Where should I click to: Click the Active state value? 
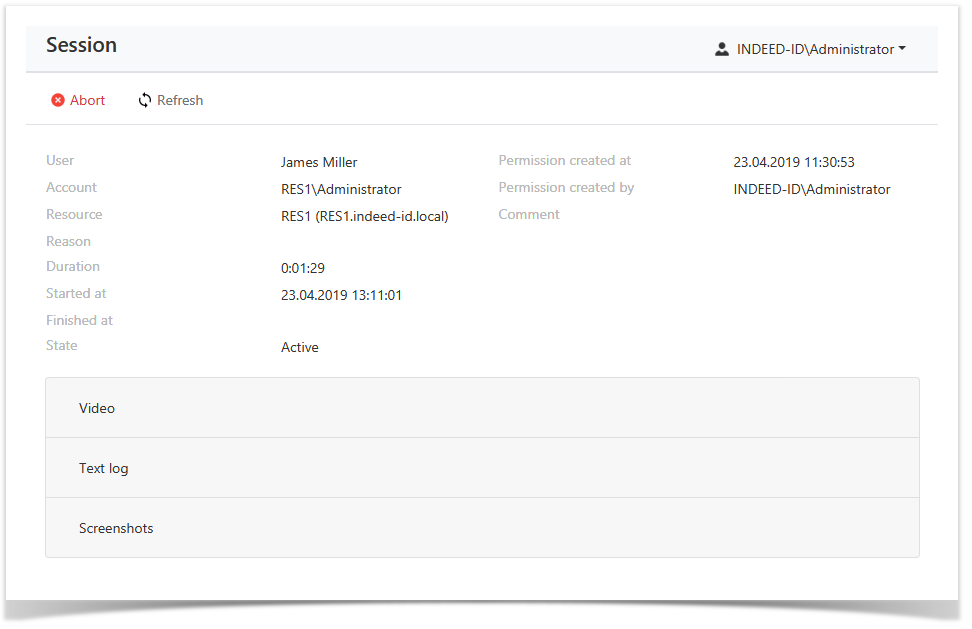tap(300, 347)
